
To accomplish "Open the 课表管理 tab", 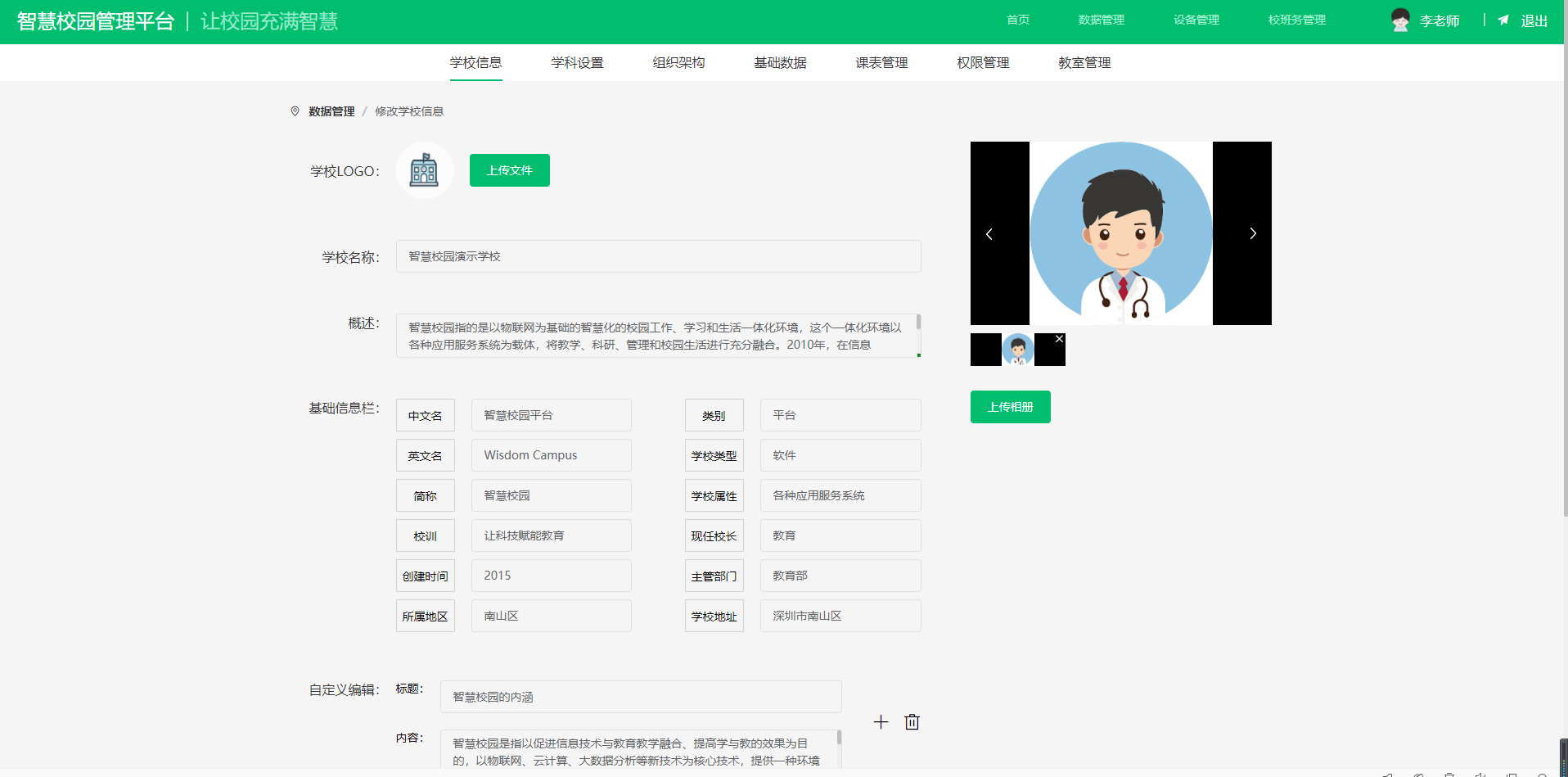I will pyautogui.click(x=881, y=62).
